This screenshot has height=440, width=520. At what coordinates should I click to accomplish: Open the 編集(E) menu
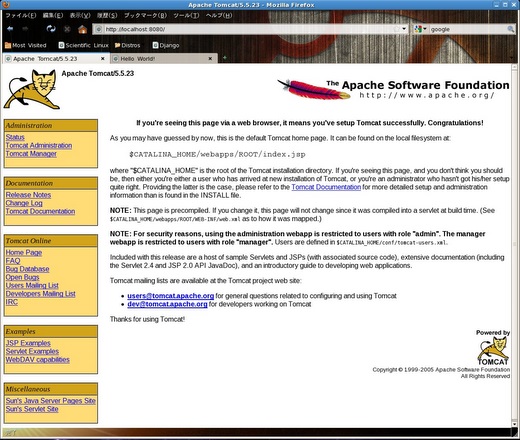tap(53, 15)
